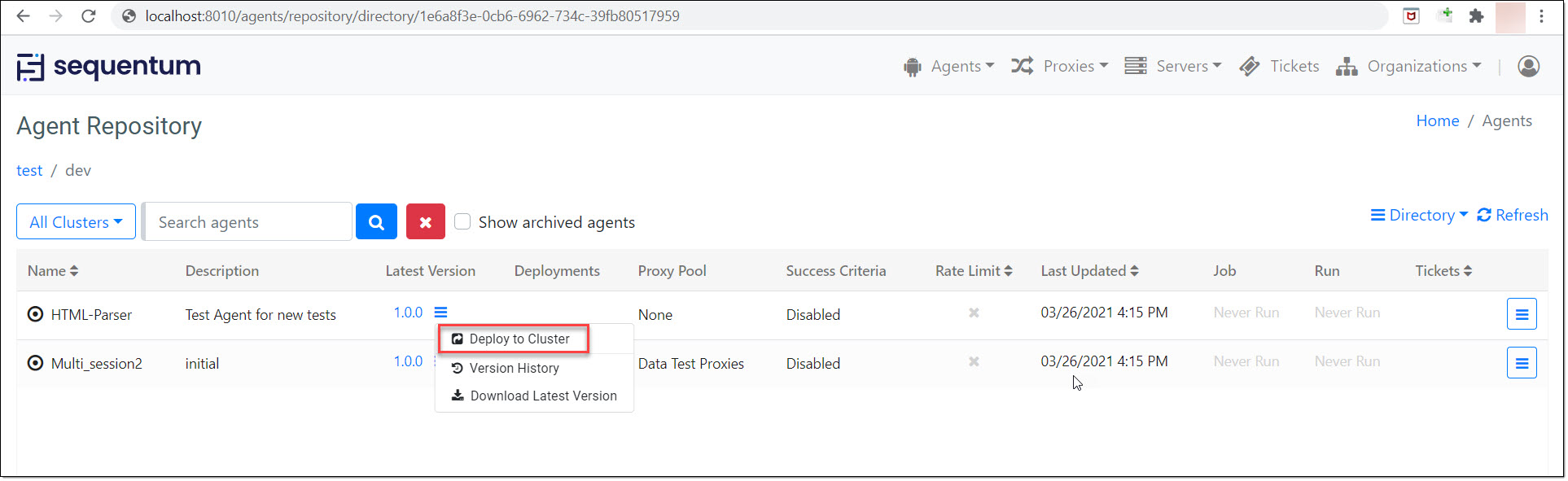Click Multi_session2 rate limit X icon
1568x481 pixels.
[974, 361]
